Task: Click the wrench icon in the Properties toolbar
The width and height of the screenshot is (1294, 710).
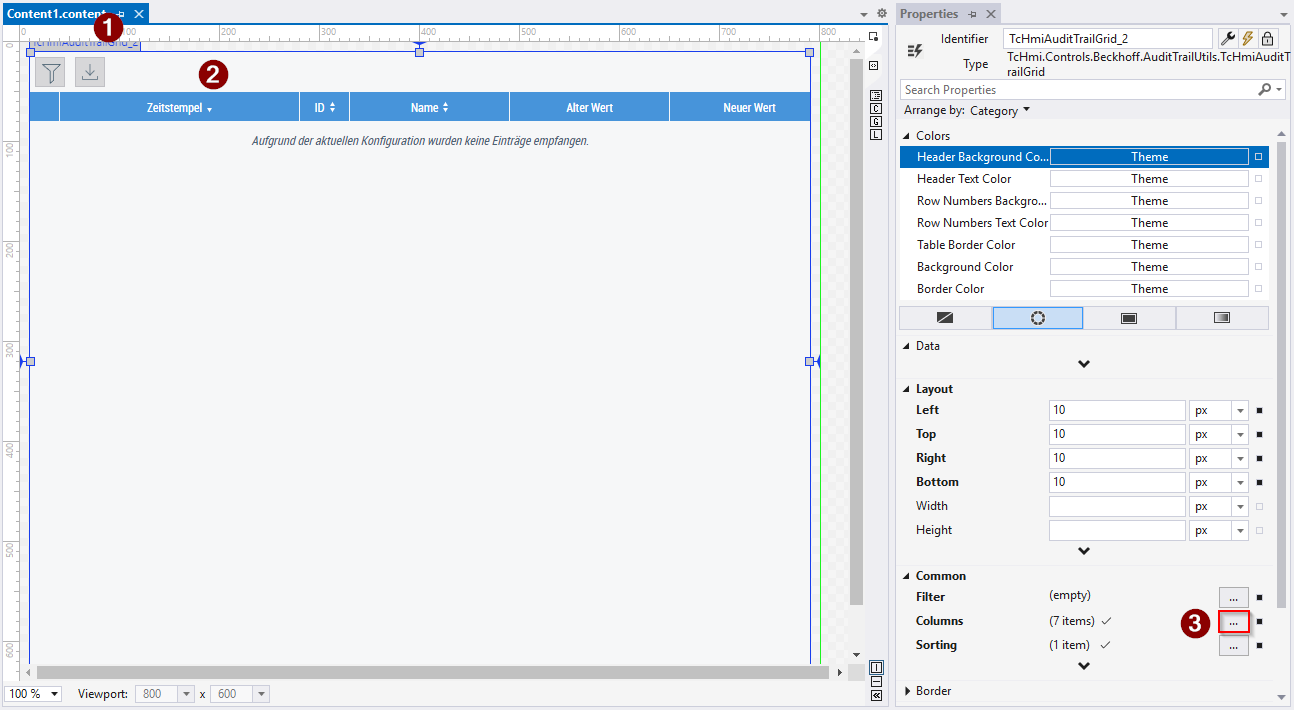Action: point(1228,38)
